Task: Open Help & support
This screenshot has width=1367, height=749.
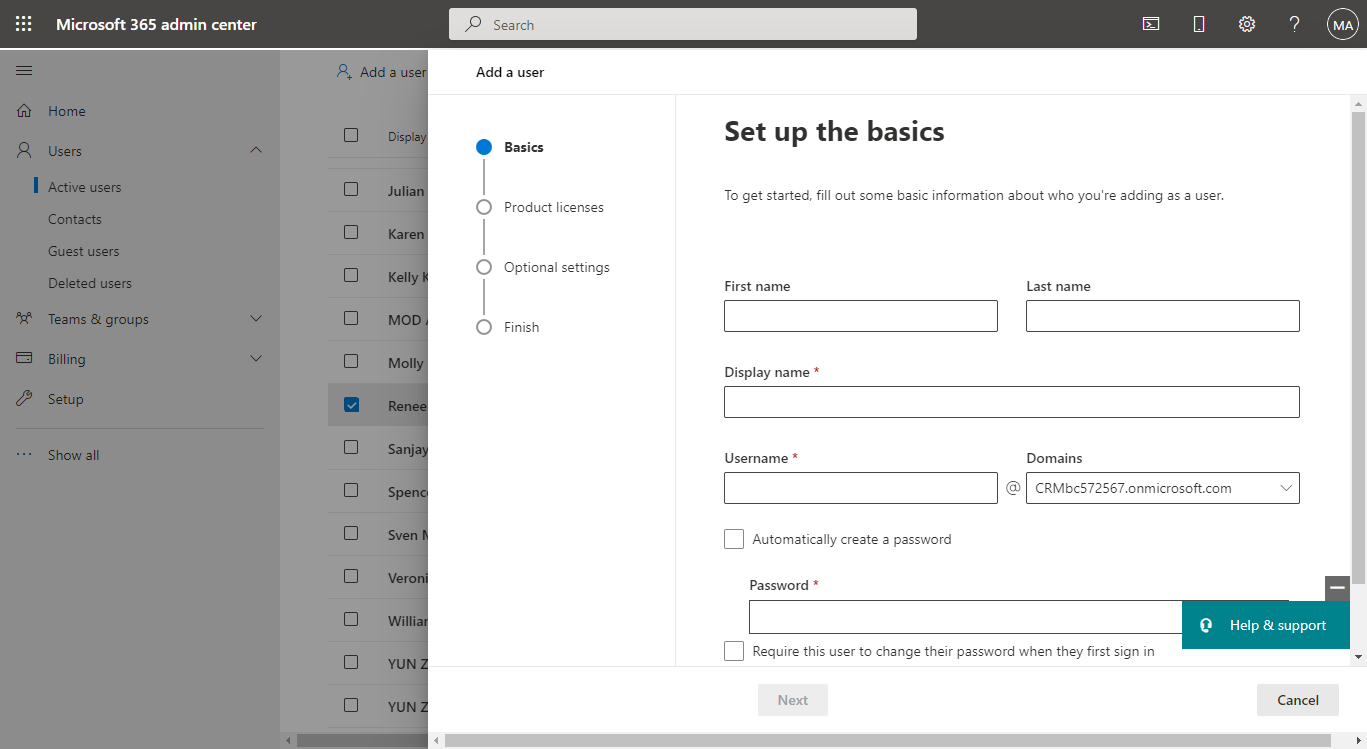Action: click(x=1265, y=624)
